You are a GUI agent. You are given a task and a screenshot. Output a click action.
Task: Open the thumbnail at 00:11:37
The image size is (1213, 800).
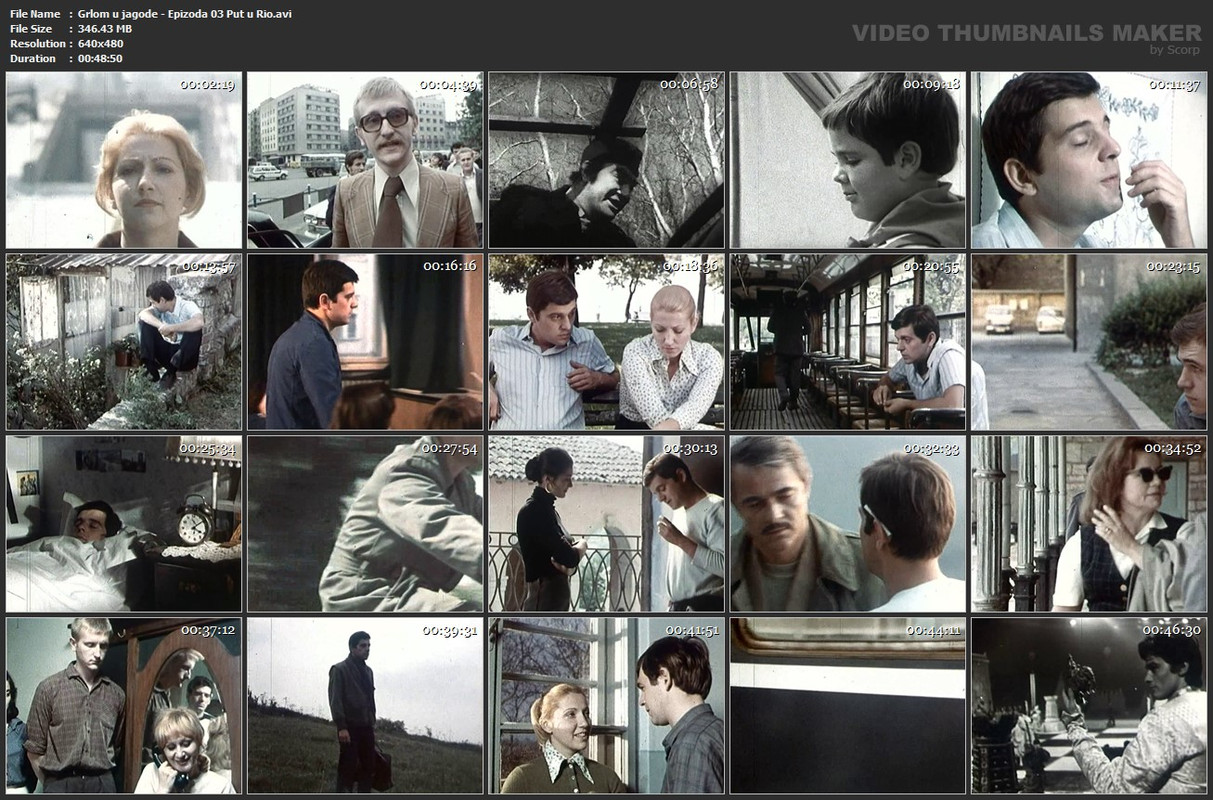(x=1089, y=160)
